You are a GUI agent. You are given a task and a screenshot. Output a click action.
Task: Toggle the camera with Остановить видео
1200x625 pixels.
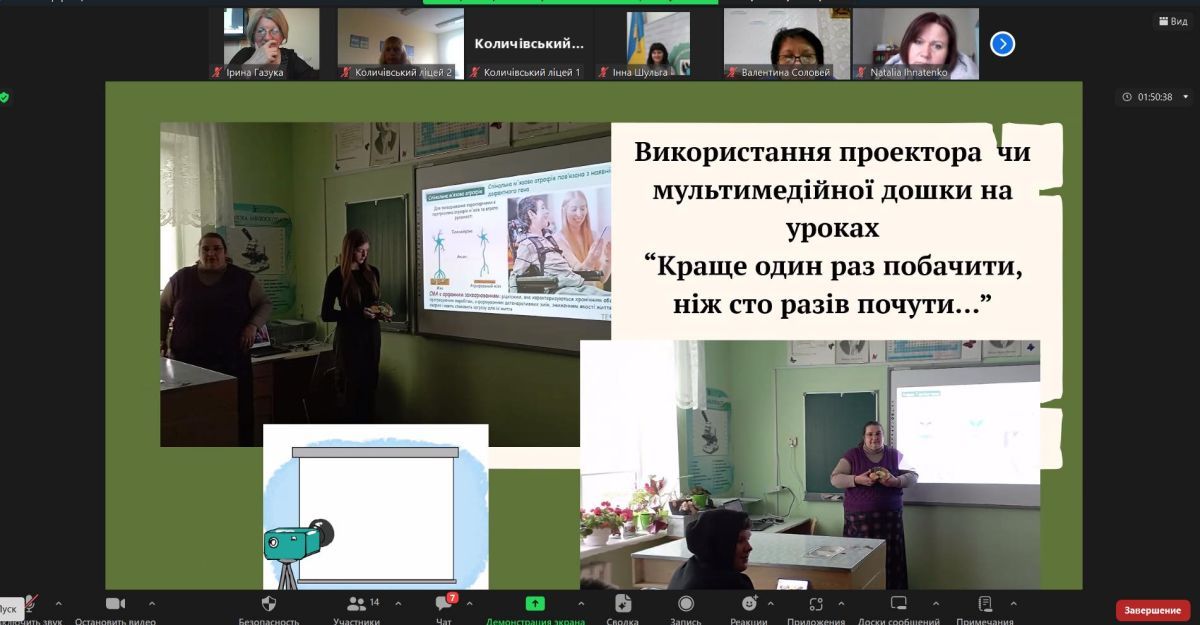pos(115,604)
